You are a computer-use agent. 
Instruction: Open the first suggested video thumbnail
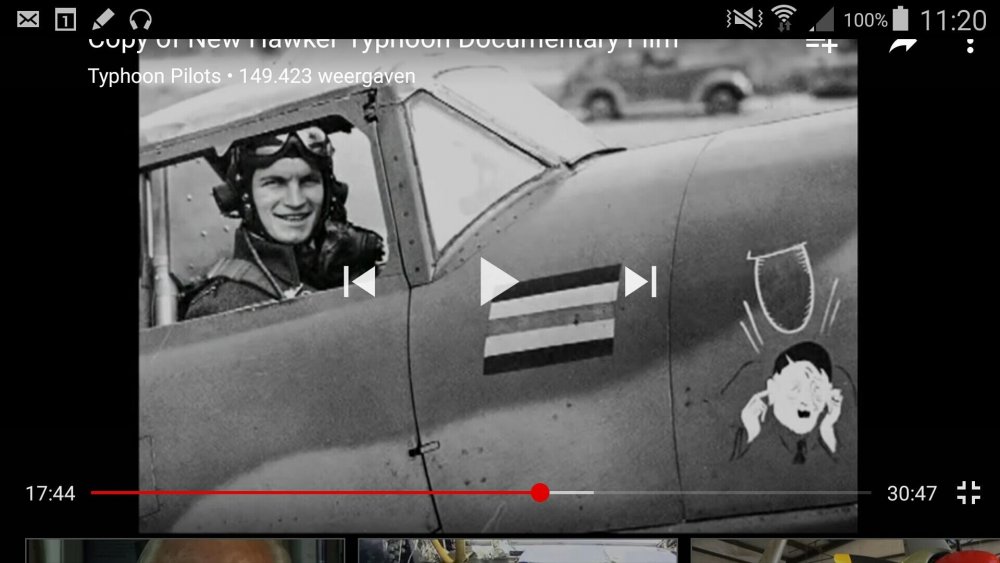point(185,551)
